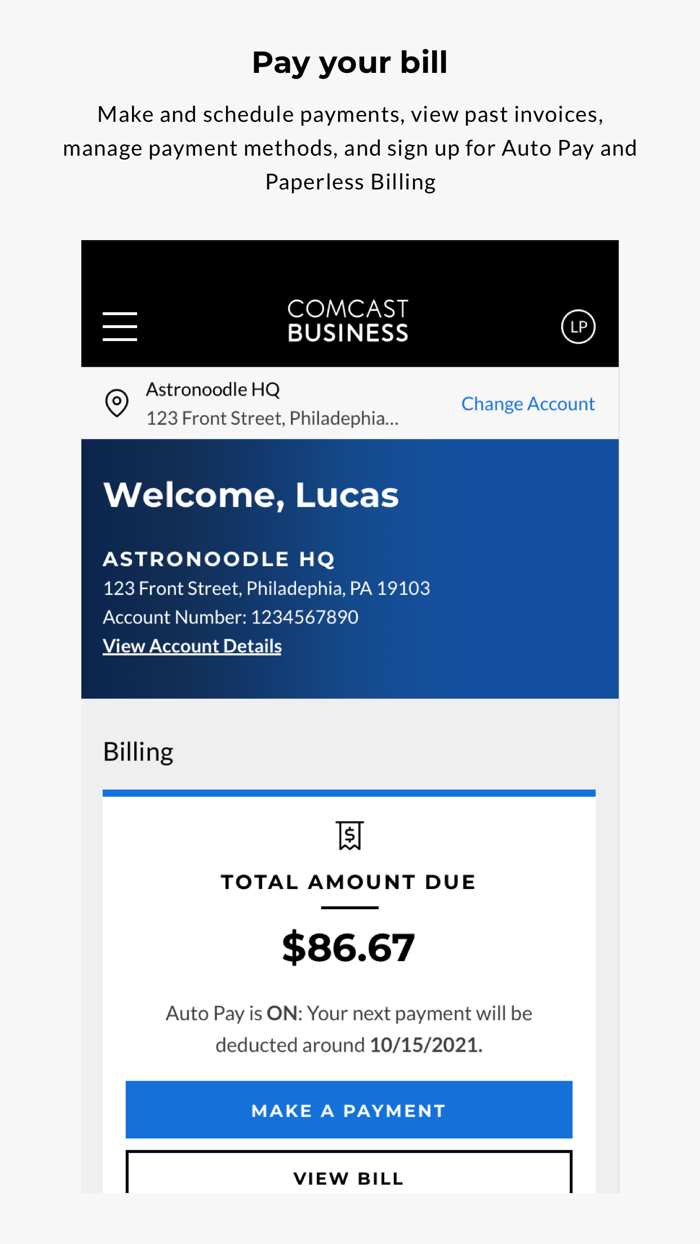Click the $86.67 amount due
This screenshot has height=1244, width=700.
348,947
